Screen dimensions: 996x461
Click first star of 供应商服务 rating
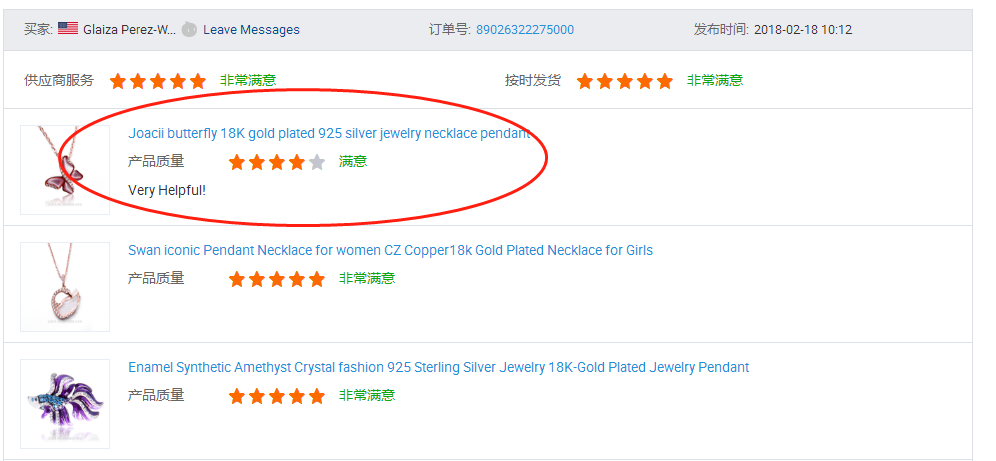click(118, 81)
